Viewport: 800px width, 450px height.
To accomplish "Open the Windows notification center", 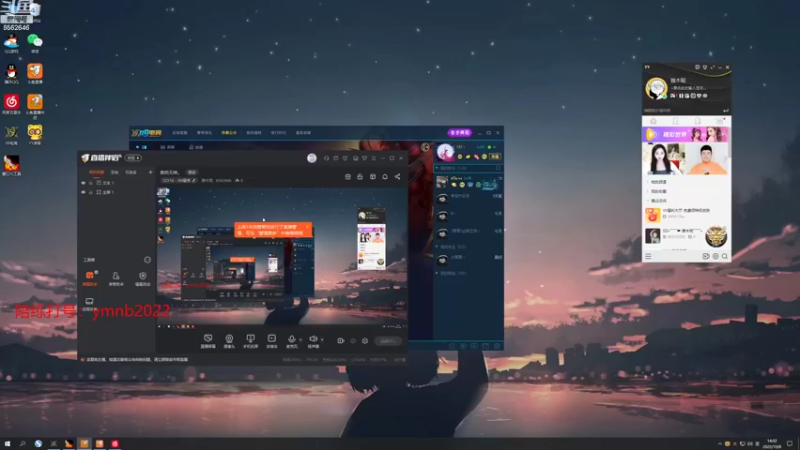I will pyautogui.click(x=790, y=444).
